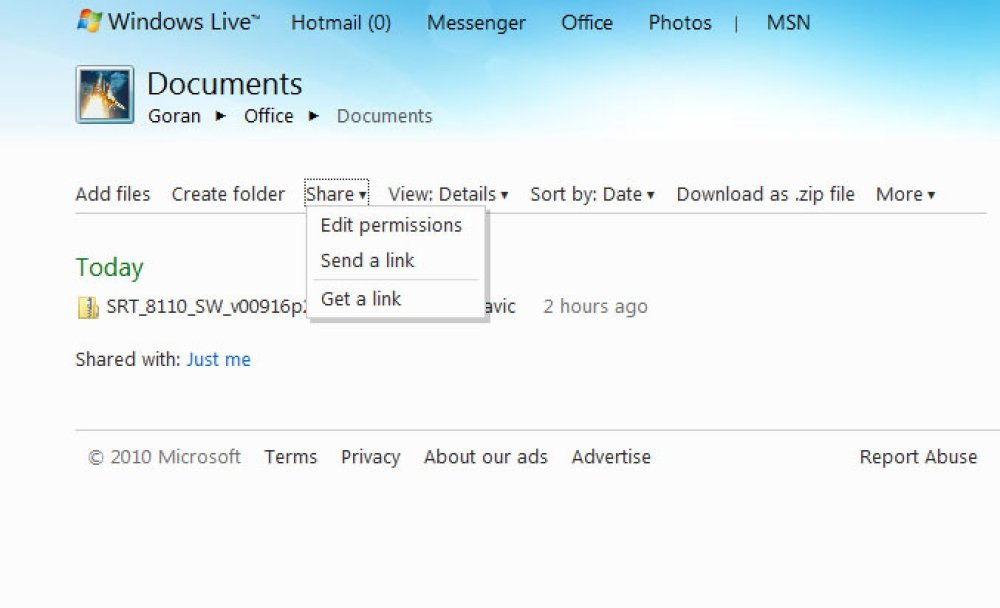Click the Windows Live logo
Viewport: 1000px width, 608px height.
[168, 22]
